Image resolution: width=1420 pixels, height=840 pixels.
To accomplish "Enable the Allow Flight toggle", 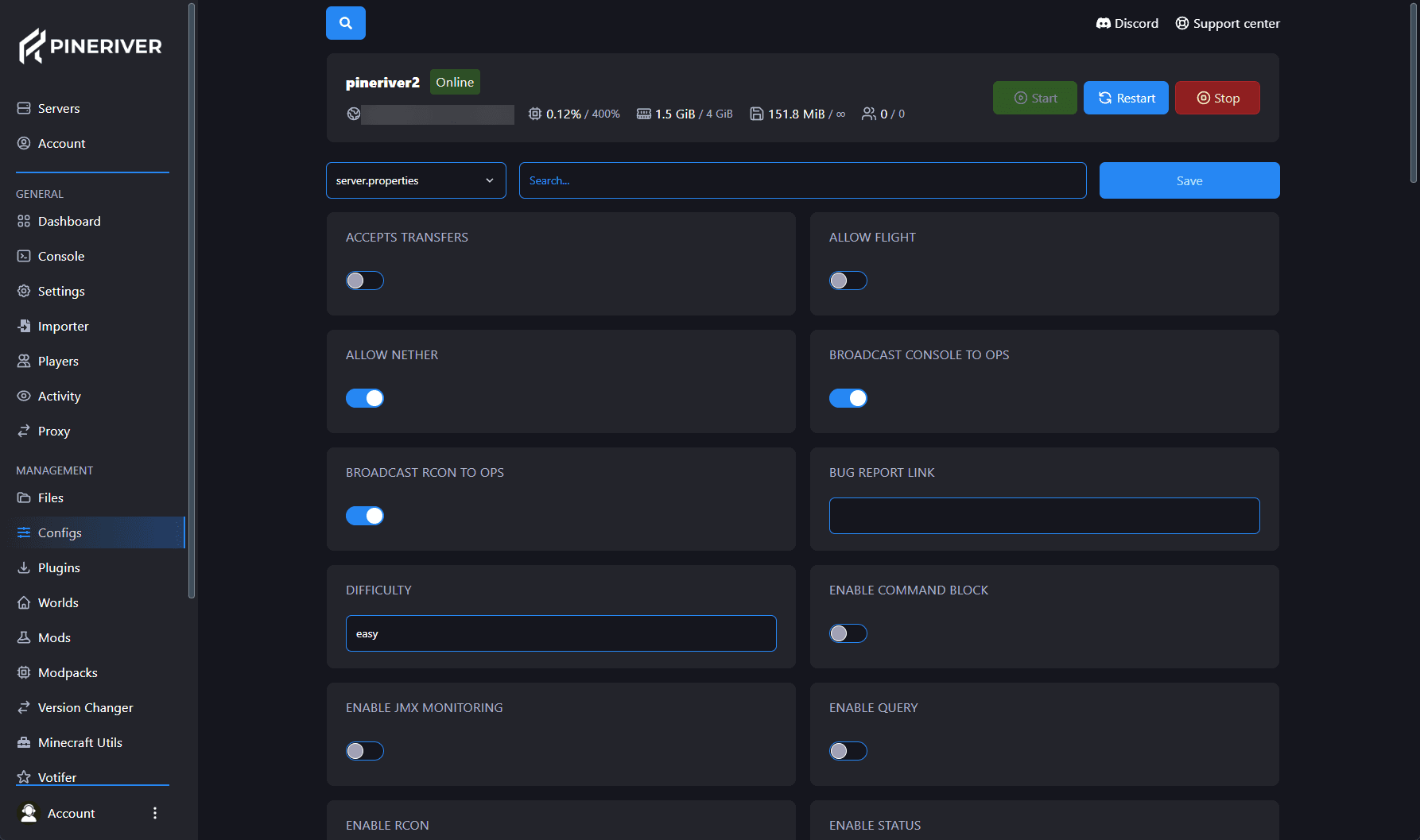I will (848, 281).
